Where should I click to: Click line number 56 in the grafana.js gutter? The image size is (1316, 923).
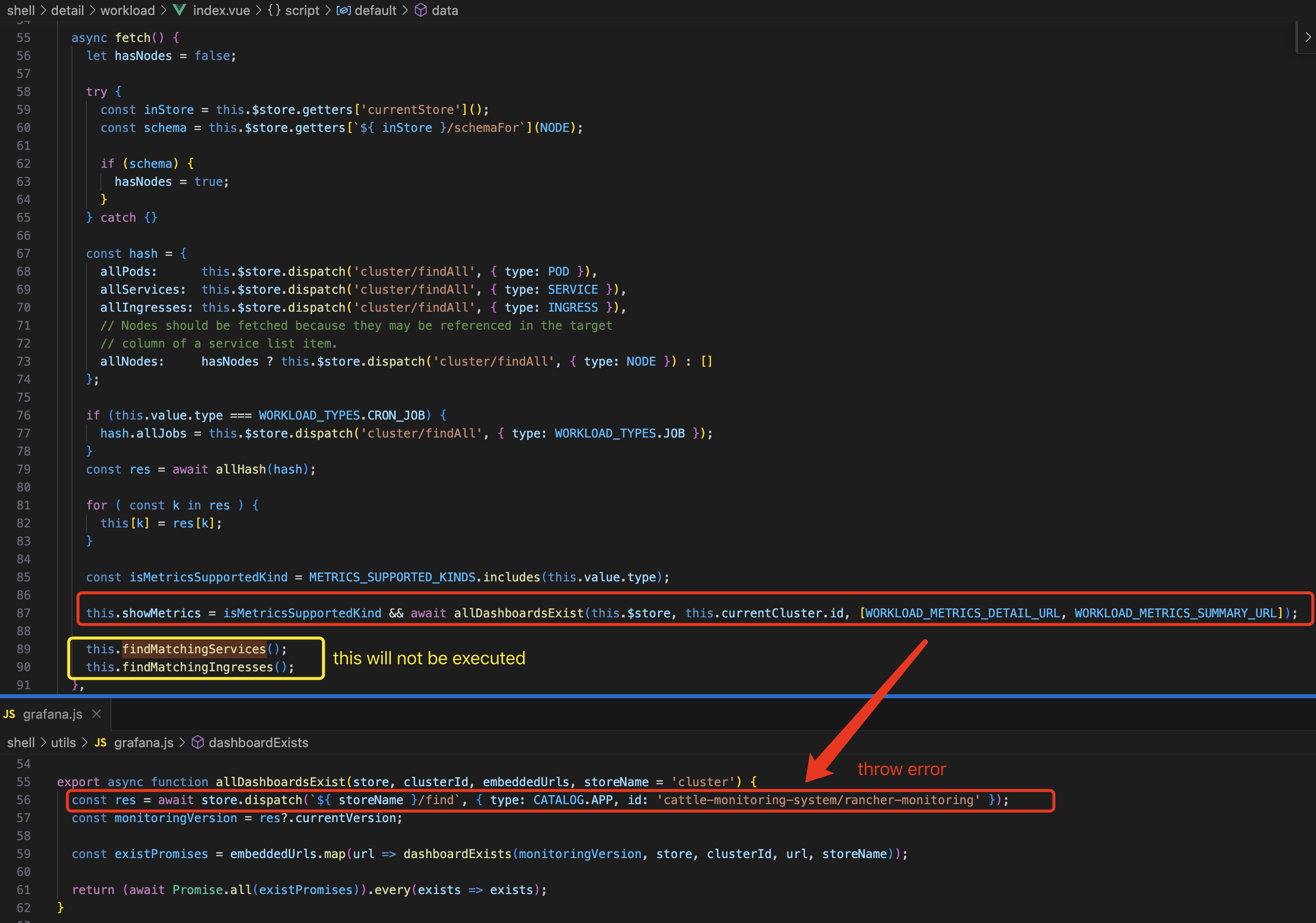23,800
